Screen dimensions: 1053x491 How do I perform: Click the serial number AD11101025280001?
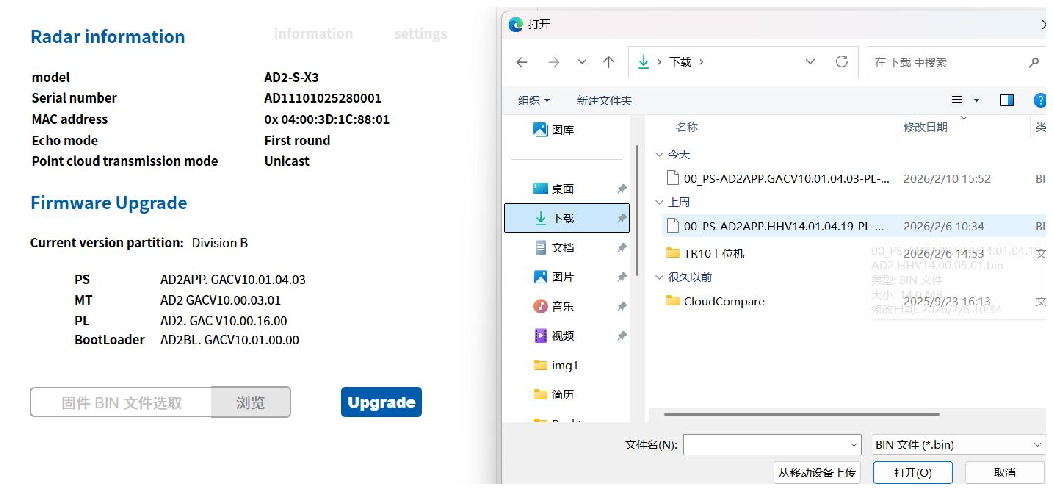[323, 99]
